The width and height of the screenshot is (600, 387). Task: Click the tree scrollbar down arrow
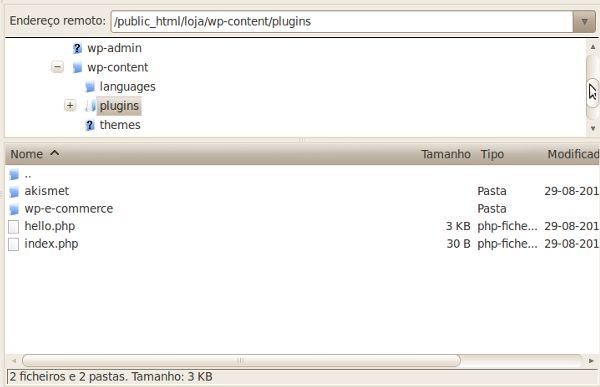[593, 129]
